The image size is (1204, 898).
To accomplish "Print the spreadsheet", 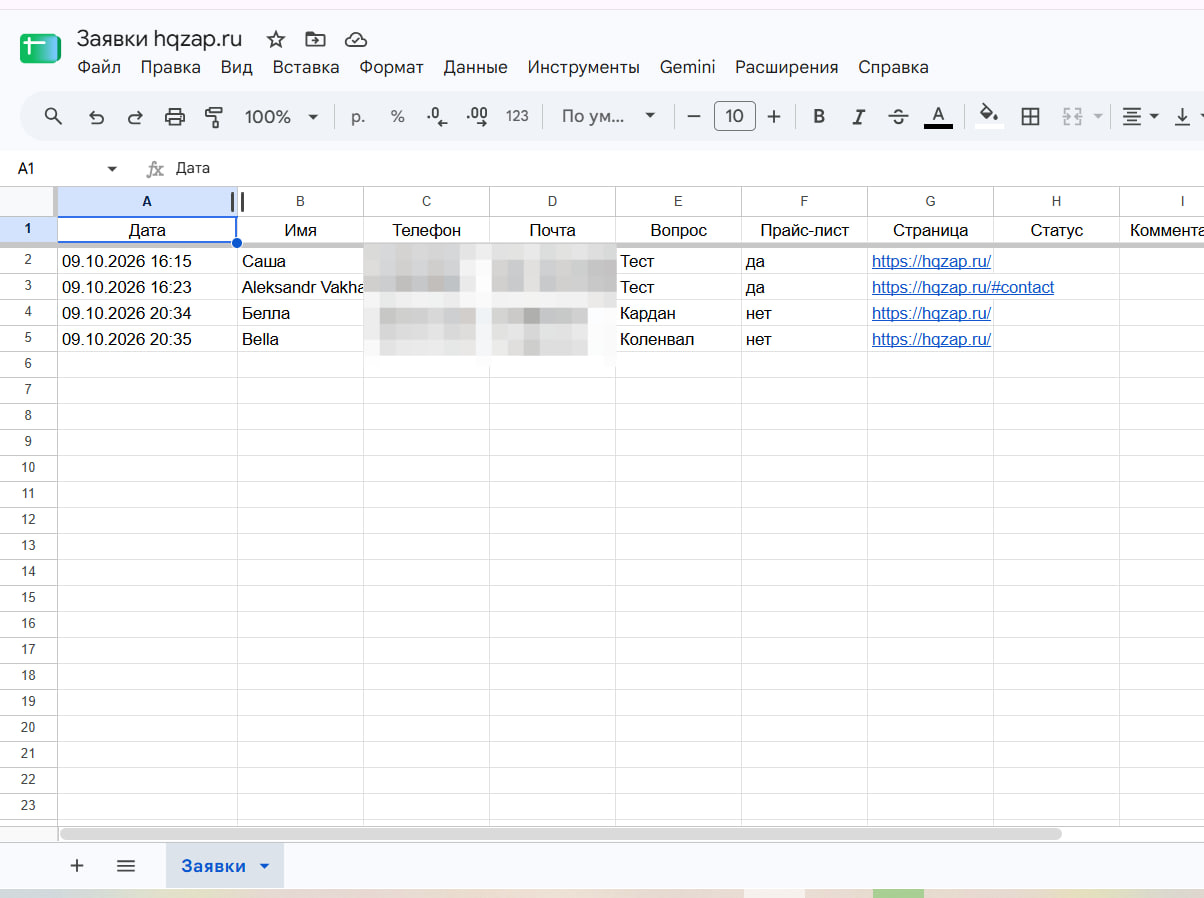I will click(175, 117).
